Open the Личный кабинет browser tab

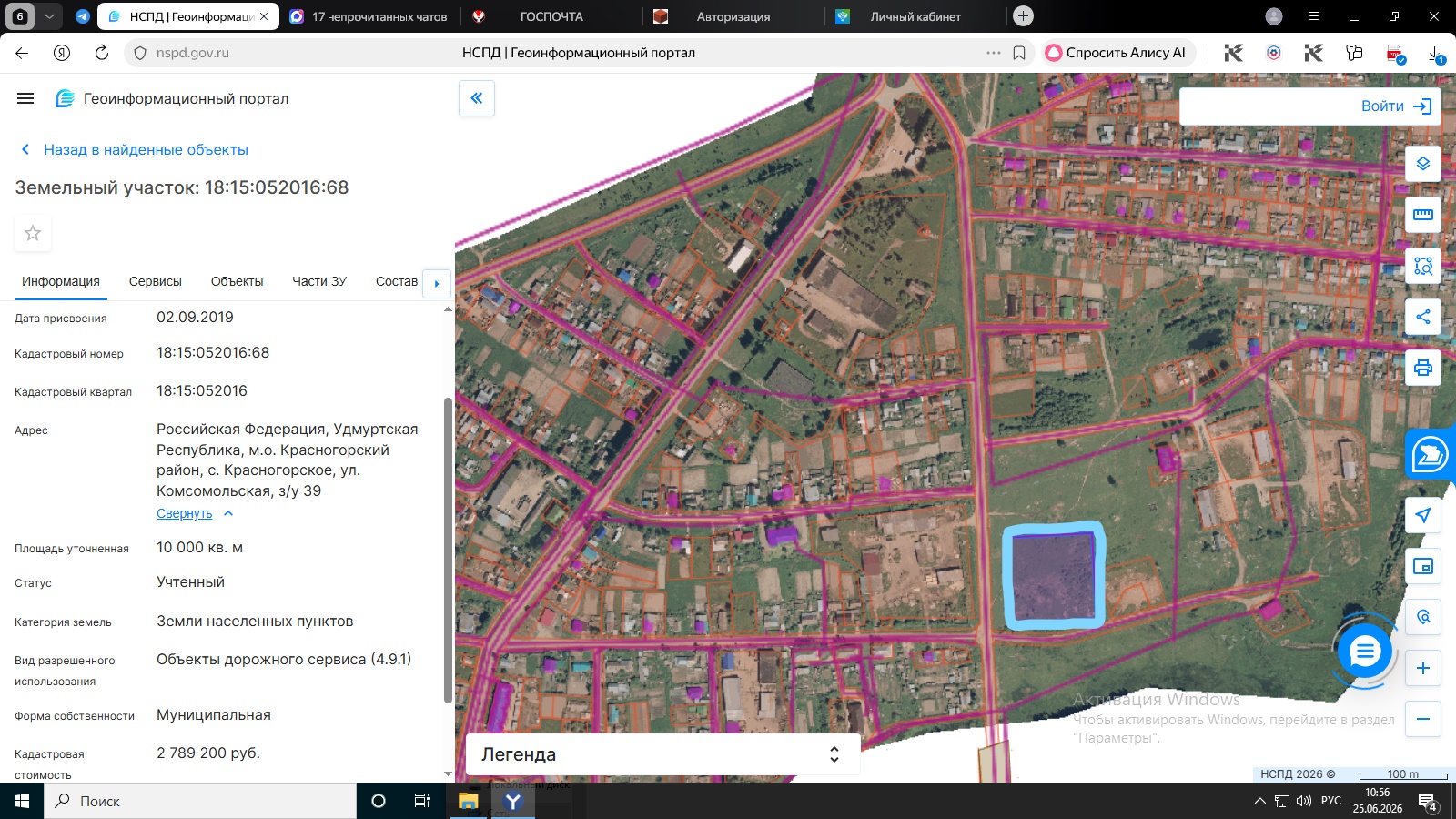[x=915, y=16]
